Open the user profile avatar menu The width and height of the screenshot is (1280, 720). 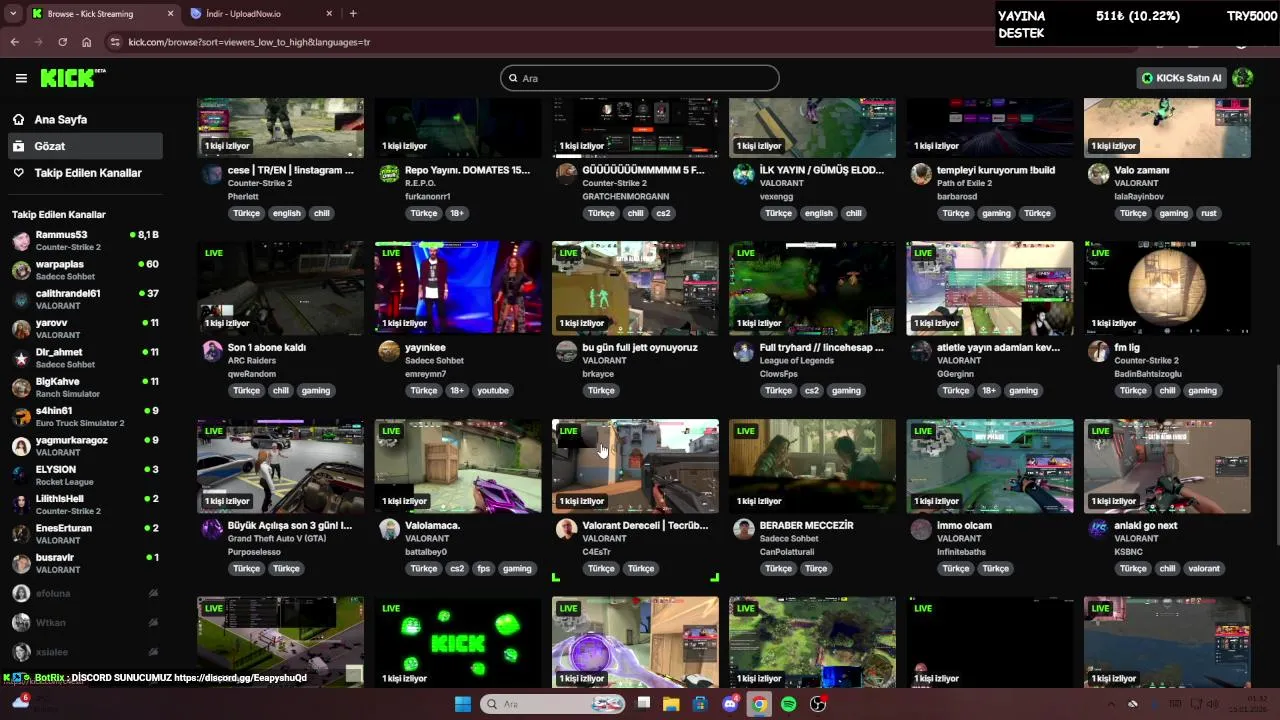click(1243, 78)
